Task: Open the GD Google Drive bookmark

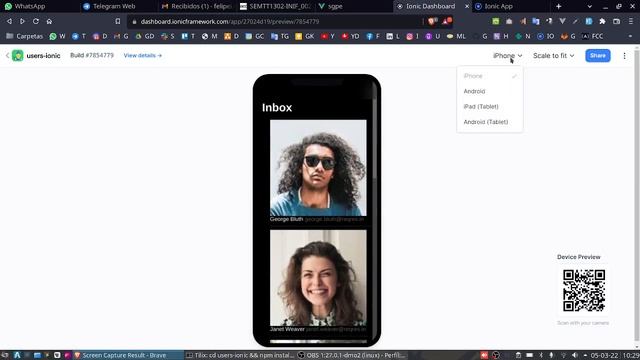Action: tap(145, 36)
